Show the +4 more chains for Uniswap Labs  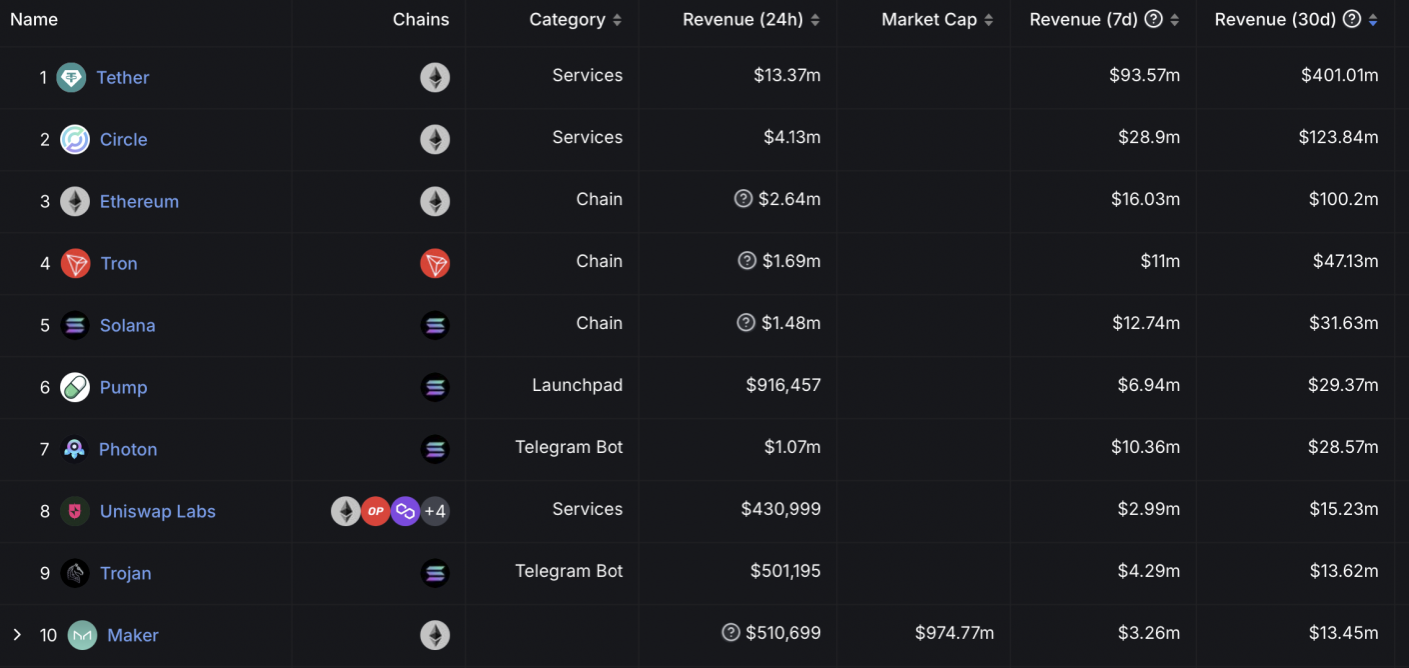point(435,511)
